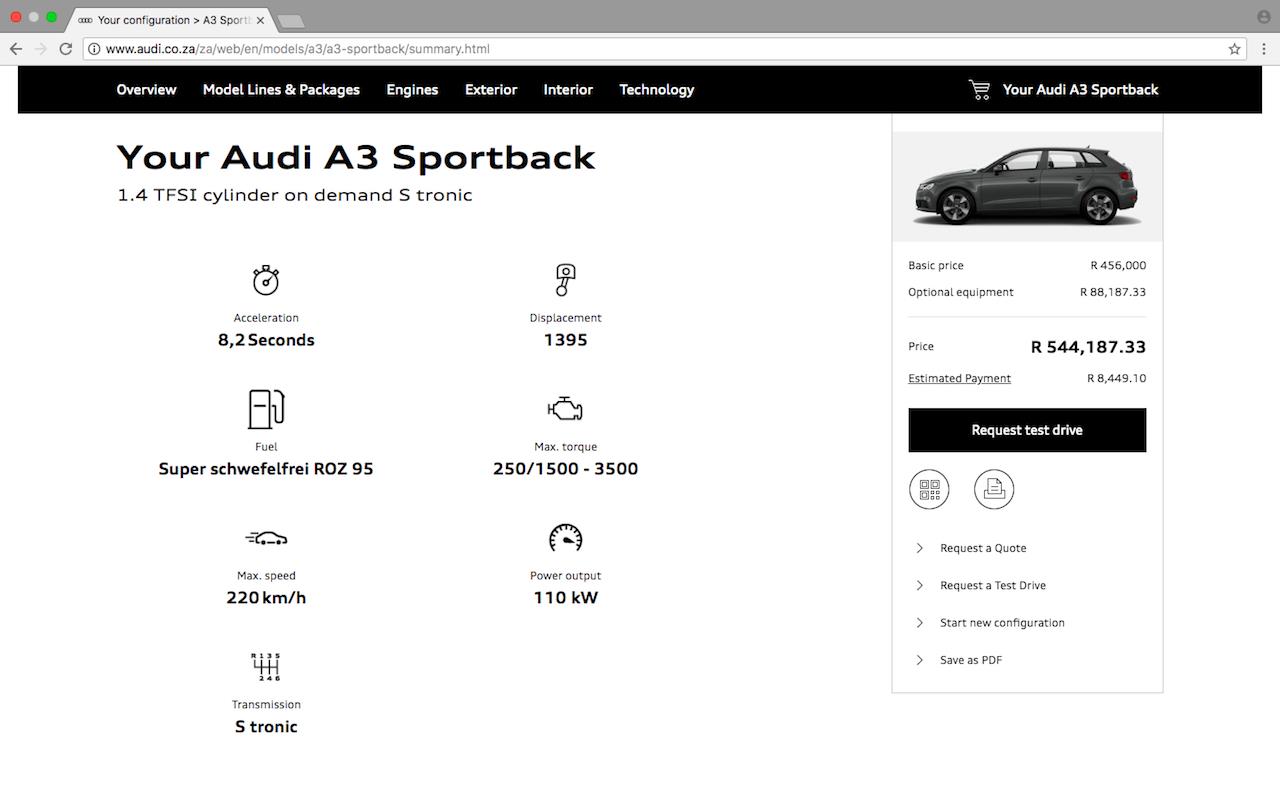Click the 8,2 Seconds value
The height and width of the screenshot is (800, 1280).
[266, 340]
